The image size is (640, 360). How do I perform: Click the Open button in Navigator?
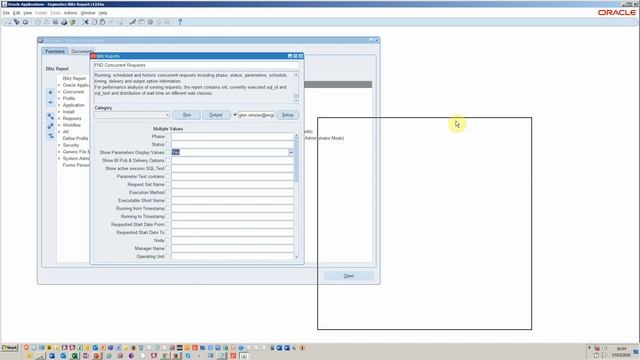pyautogui.click(x=349, y=276)
